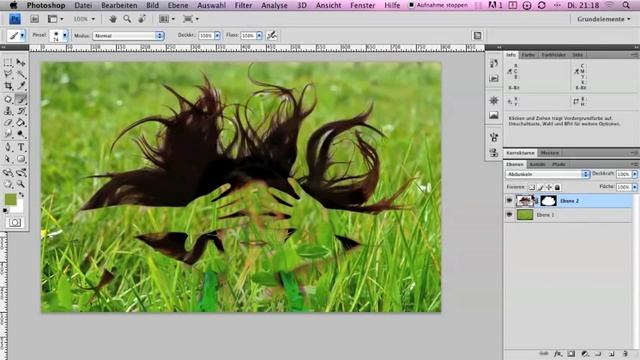This screenshot has height=360, width=640.
Task: Select the Crop tool
Action: click(8, 86)
